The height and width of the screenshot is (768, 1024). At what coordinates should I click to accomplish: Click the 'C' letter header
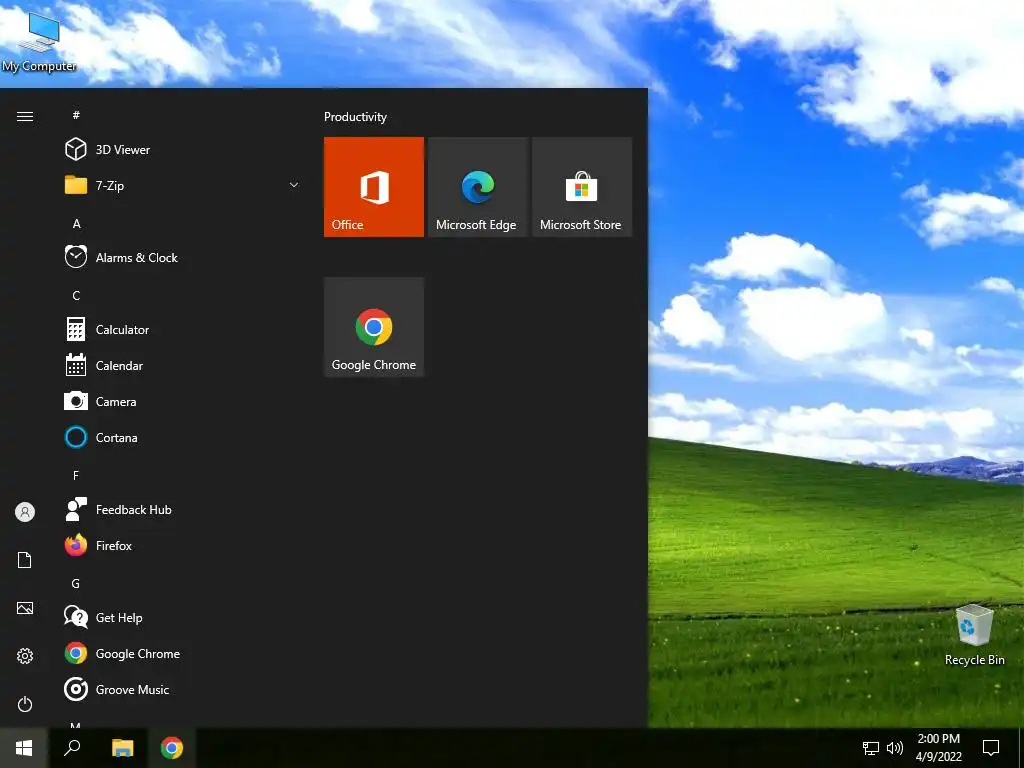coord(76,296)
